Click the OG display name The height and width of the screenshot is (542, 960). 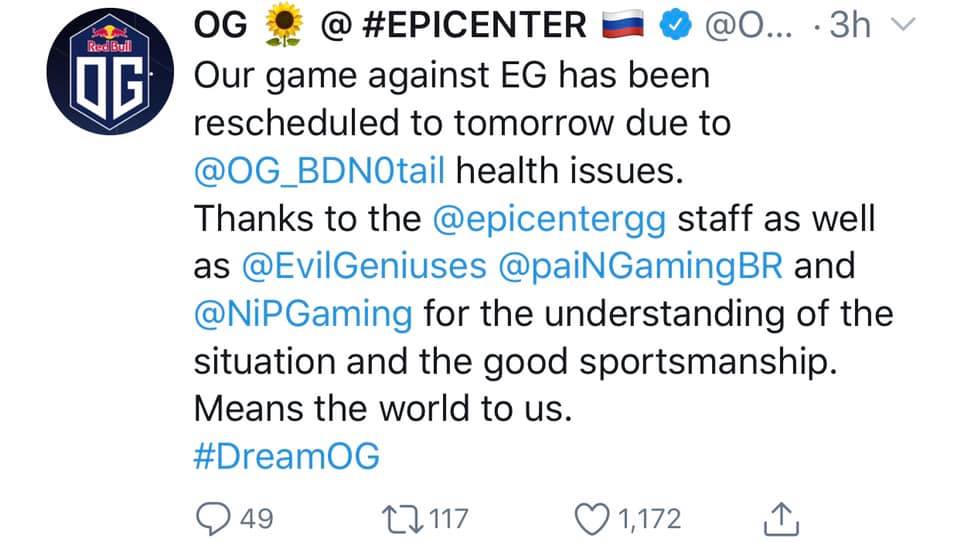[220, 26]
